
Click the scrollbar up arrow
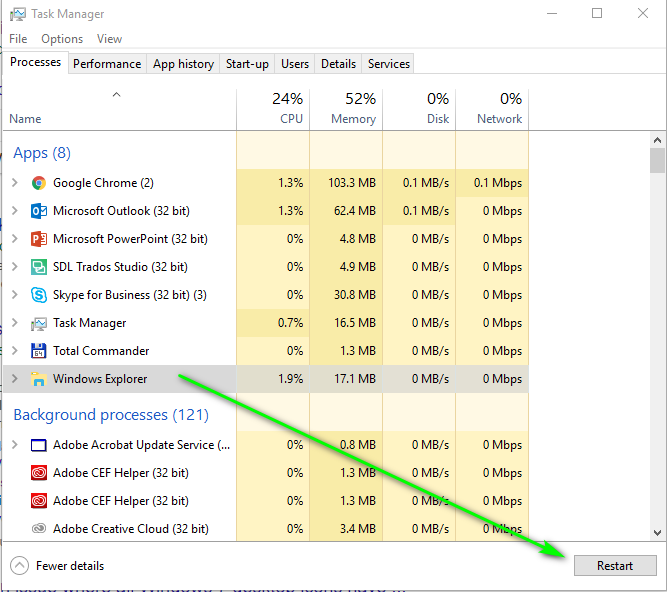657,140
